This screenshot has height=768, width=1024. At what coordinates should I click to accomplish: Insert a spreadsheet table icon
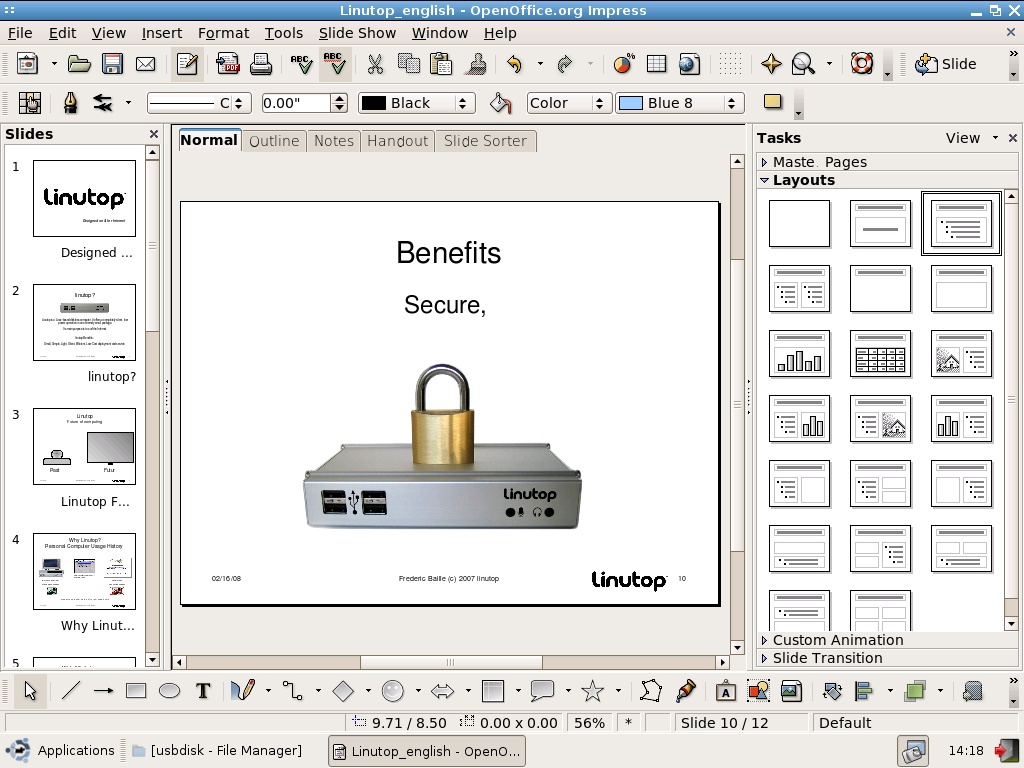pyautogui.click(x=656, y=64)
